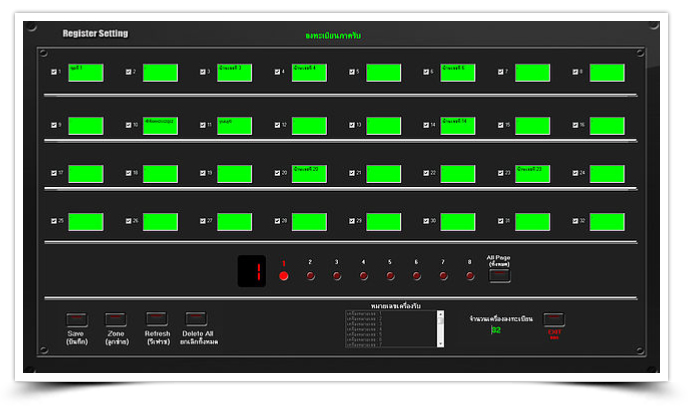Click the green field of register 14
Image resolution: width=688 pixels, height=412 pixels.
[x=457, y=125]
